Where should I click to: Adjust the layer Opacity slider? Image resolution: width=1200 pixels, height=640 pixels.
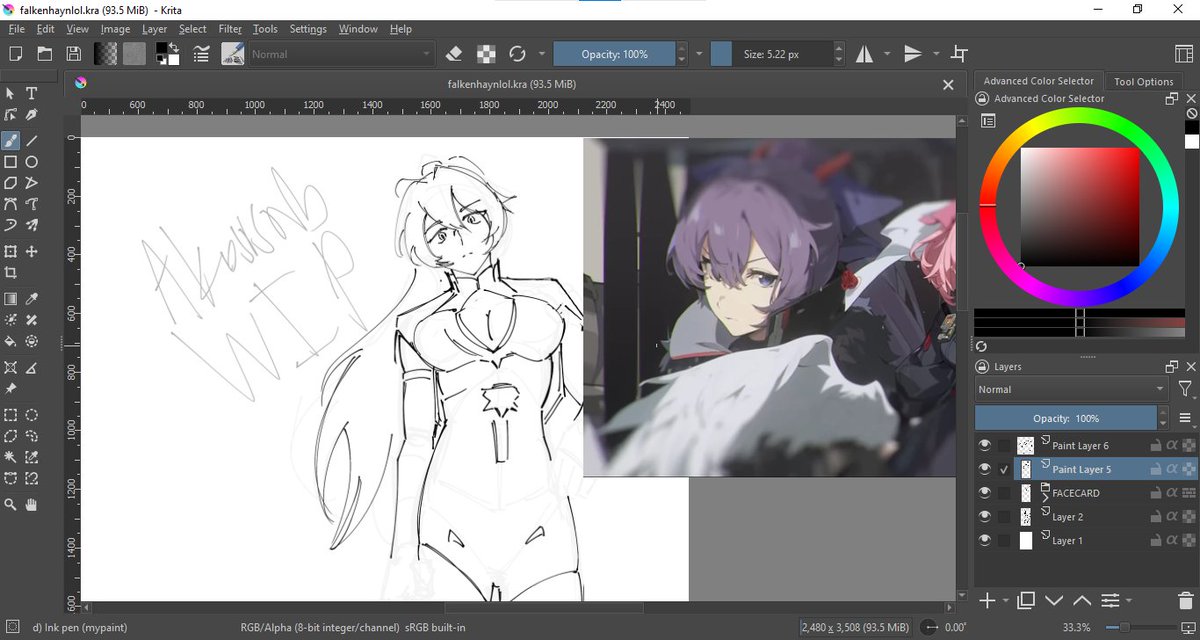tap(1066, 418)
